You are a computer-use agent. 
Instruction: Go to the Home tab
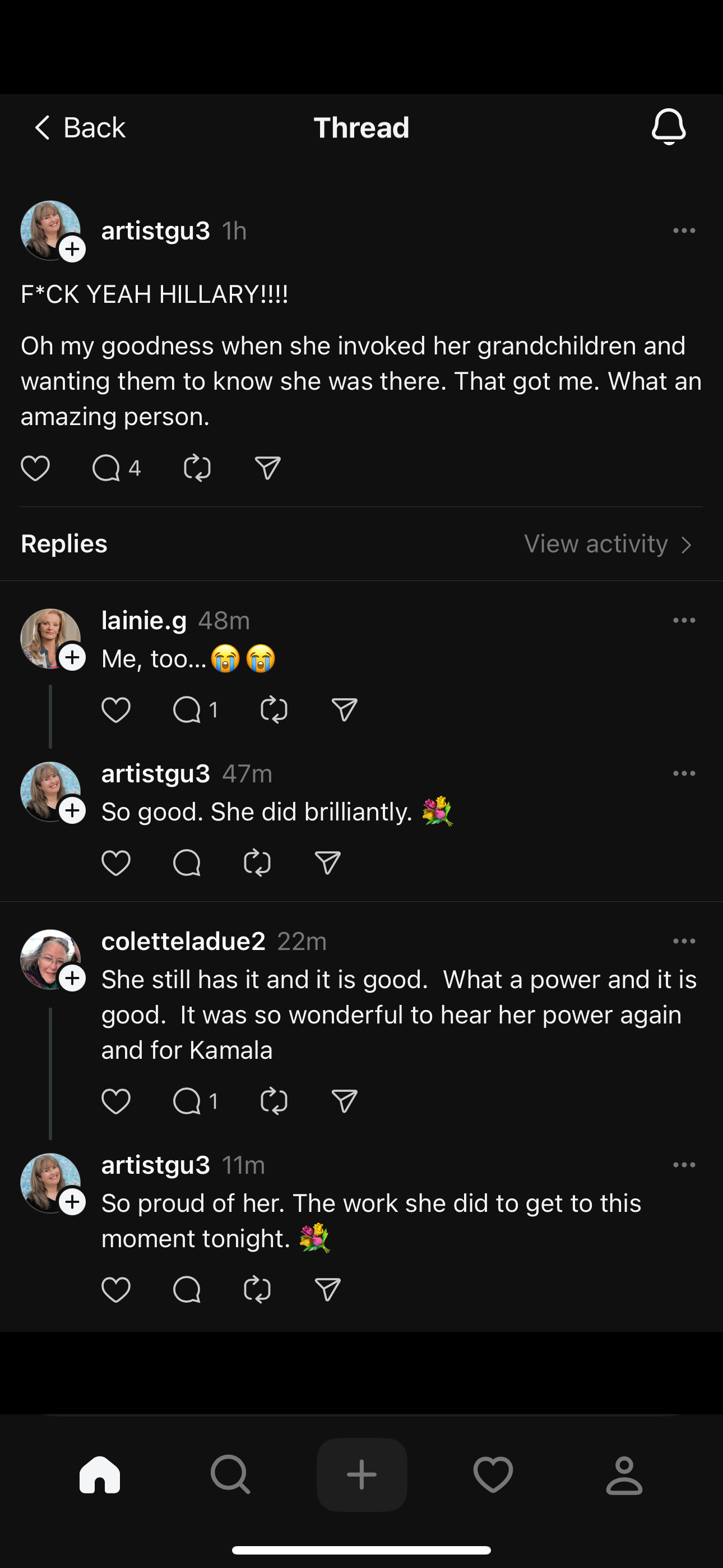point(100,1475)
